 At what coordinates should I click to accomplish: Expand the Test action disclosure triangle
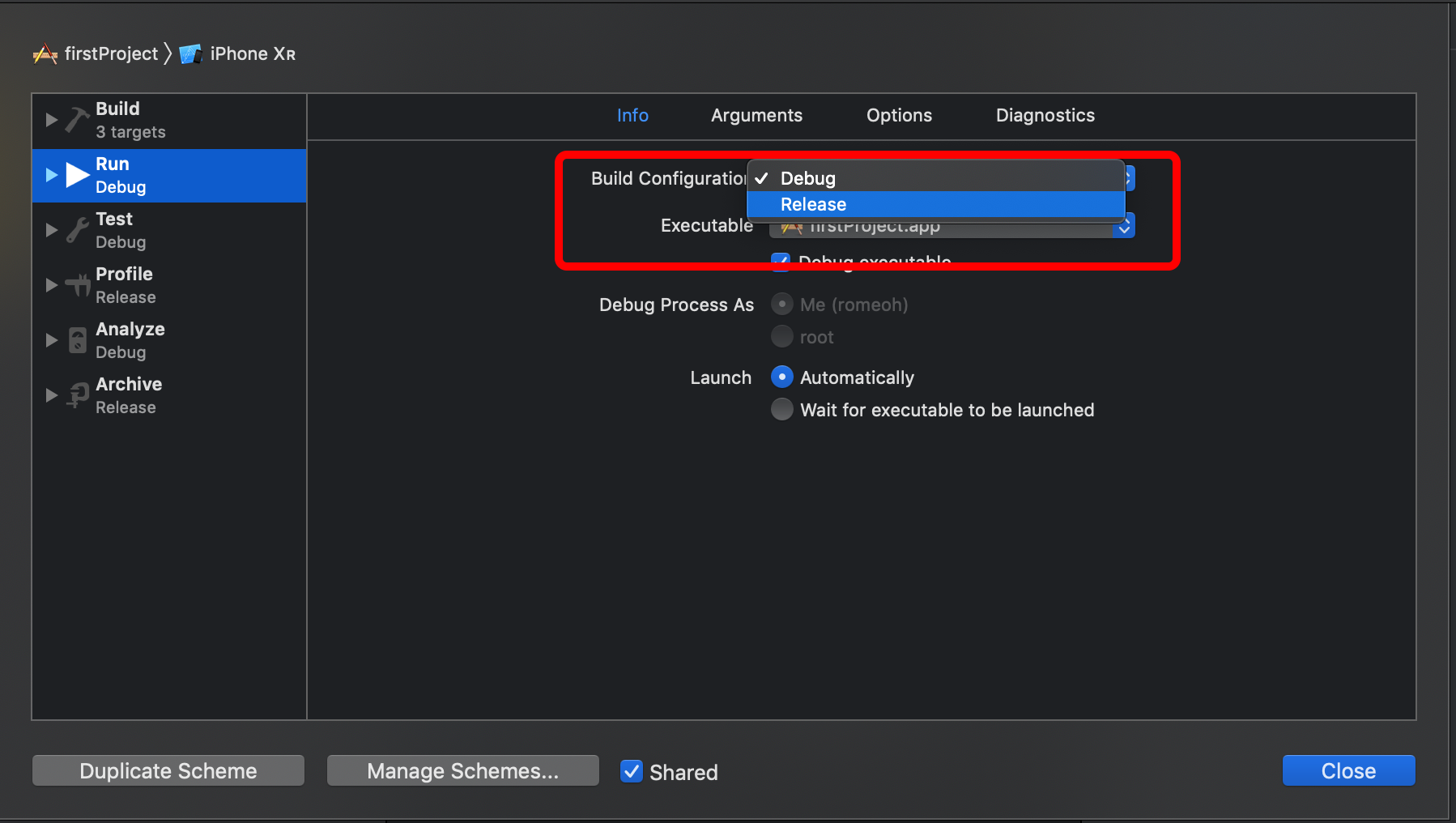(x=52, y=230)
